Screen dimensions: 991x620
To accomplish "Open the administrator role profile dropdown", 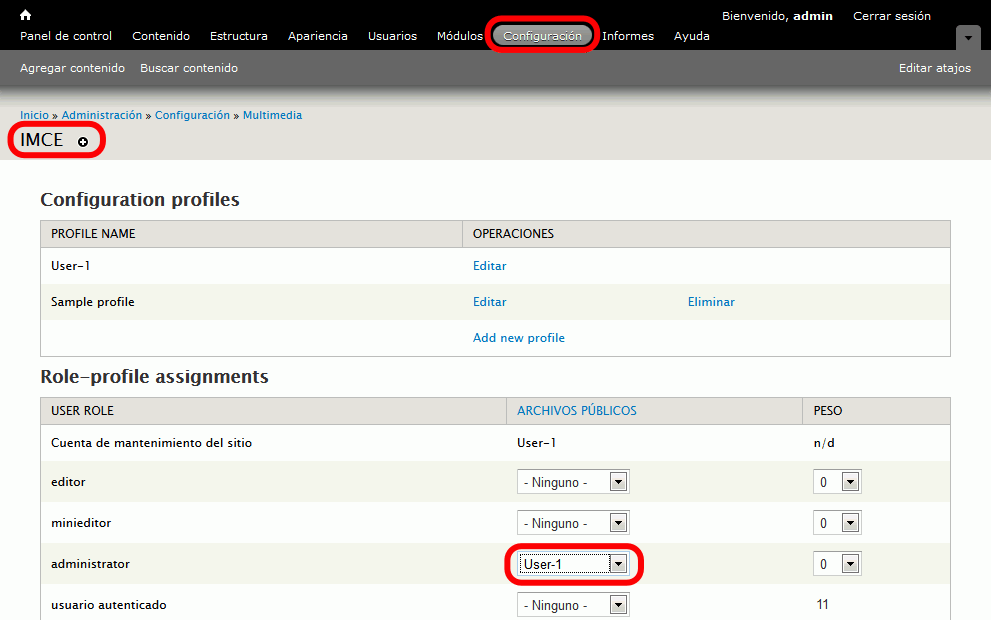I will (573, 564).
